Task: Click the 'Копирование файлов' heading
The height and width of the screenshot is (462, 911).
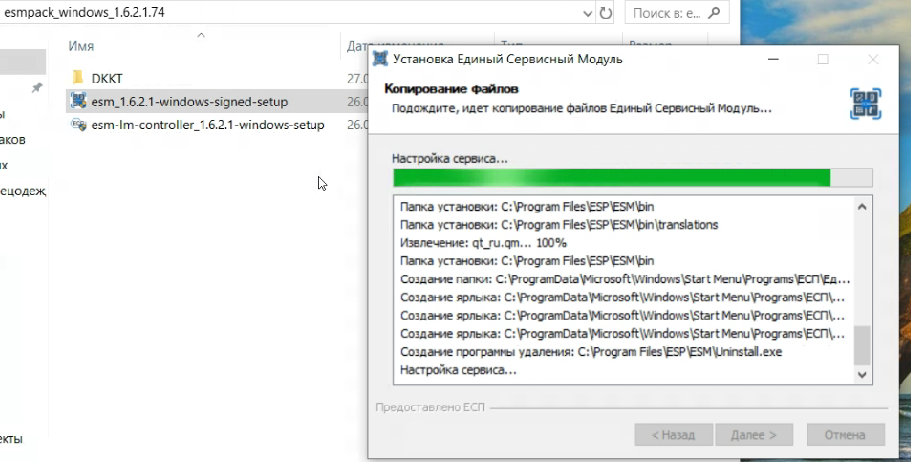Action: pos(451,89)
